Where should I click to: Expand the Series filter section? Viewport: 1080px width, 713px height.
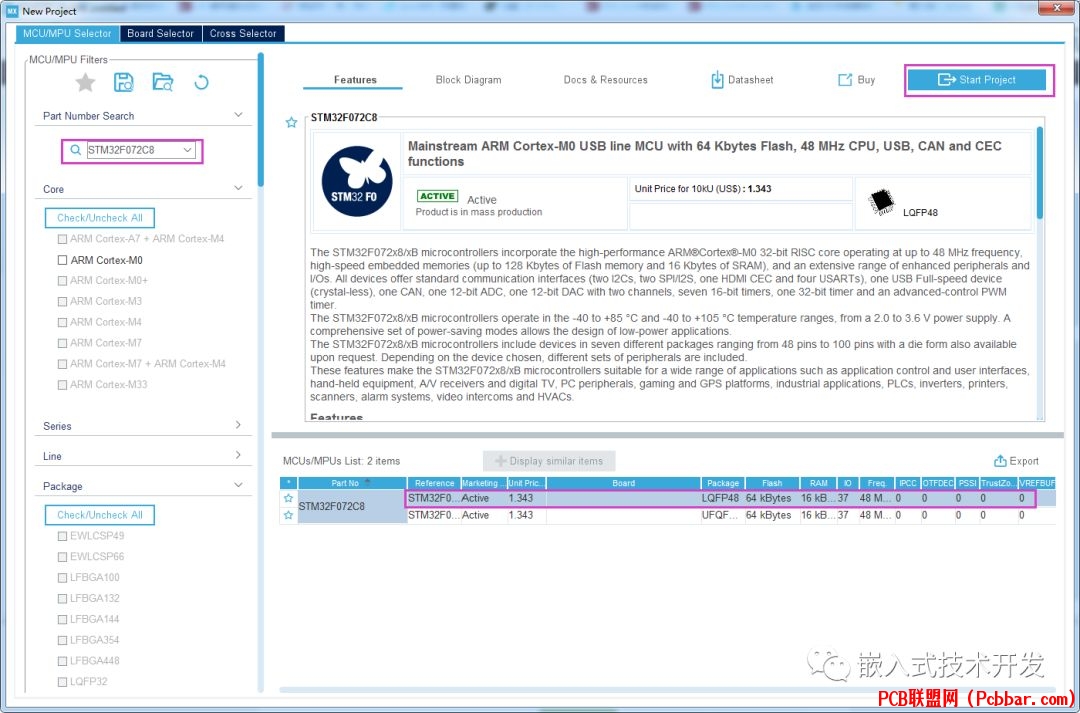(238, 425)
